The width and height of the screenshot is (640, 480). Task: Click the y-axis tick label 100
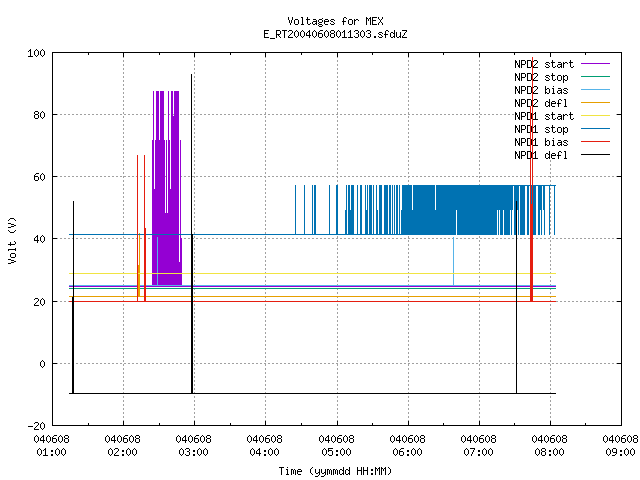(x=36, y=53)
